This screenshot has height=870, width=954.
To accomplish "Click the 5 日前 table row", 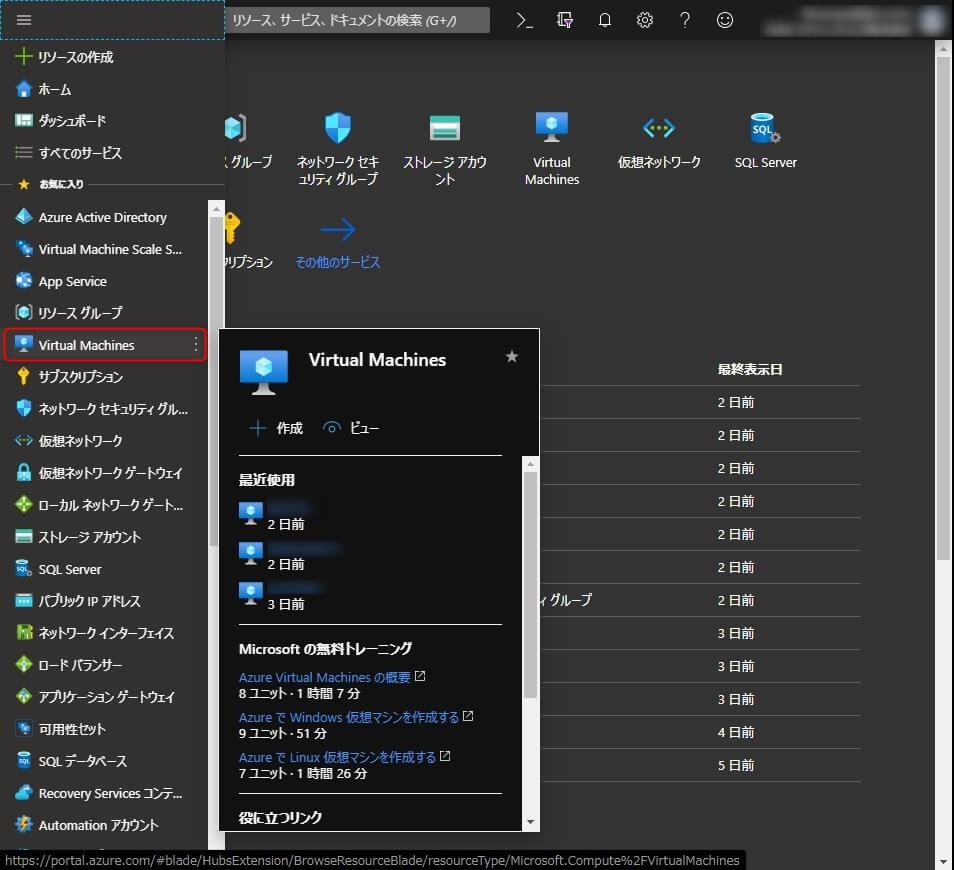I will click(x=701, y=765).
